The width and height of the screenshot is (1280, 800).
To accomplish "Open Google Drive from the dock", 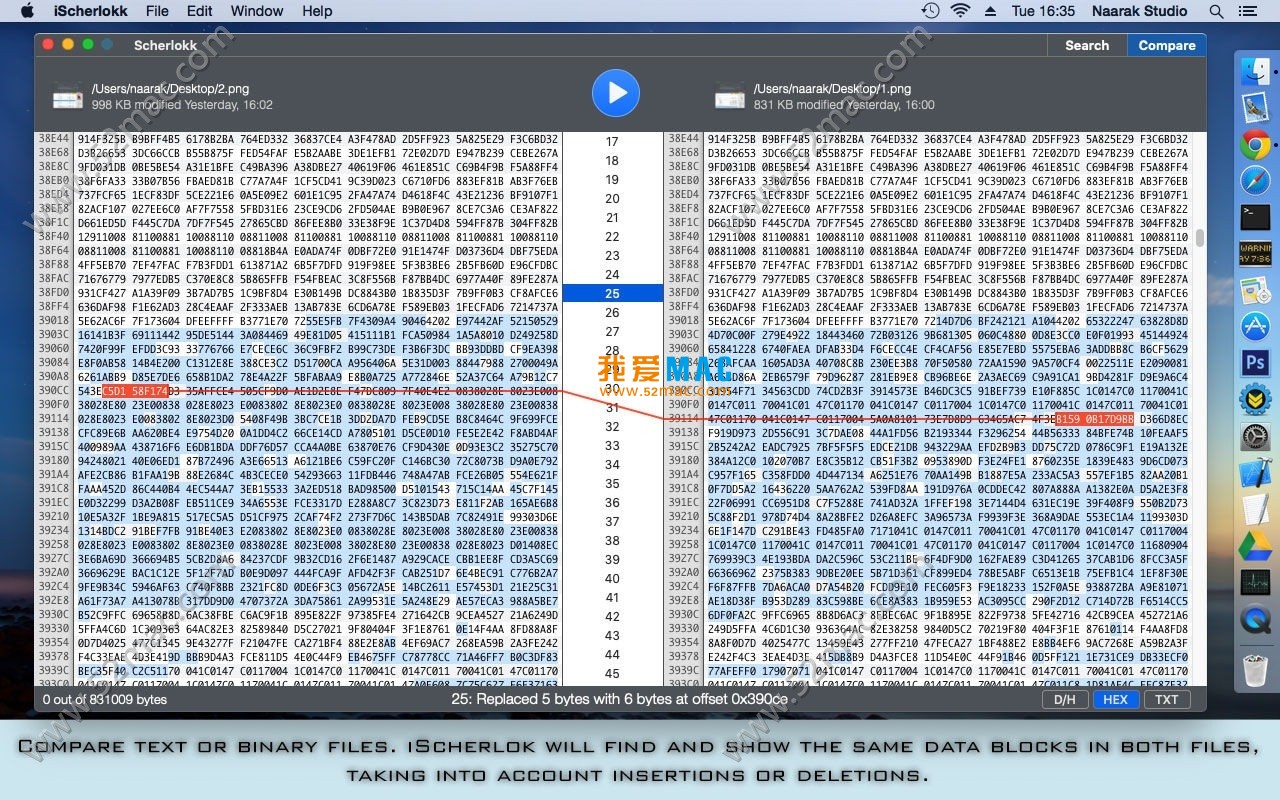I will coord(1255,545).
